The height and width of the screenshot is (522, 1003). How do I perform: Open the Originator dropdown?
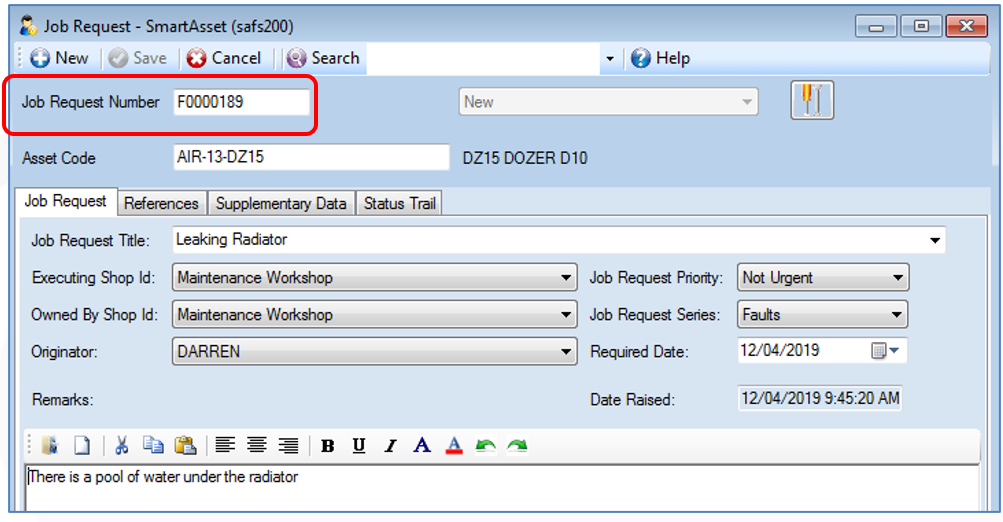(374, 351)
